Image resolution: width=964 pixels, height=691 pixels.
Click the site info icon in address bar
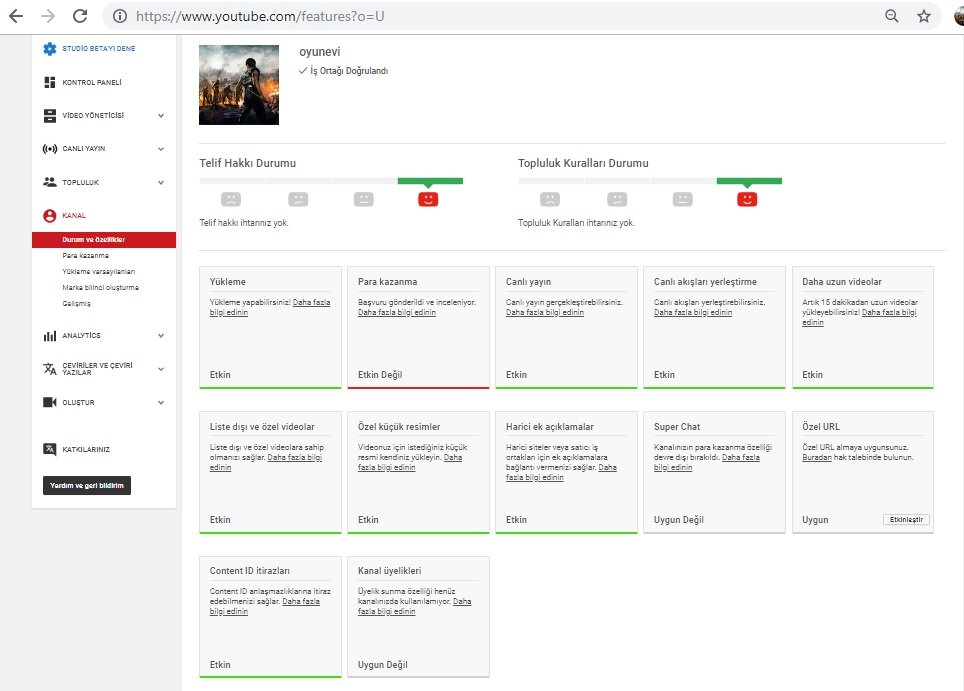coord(120,16)
